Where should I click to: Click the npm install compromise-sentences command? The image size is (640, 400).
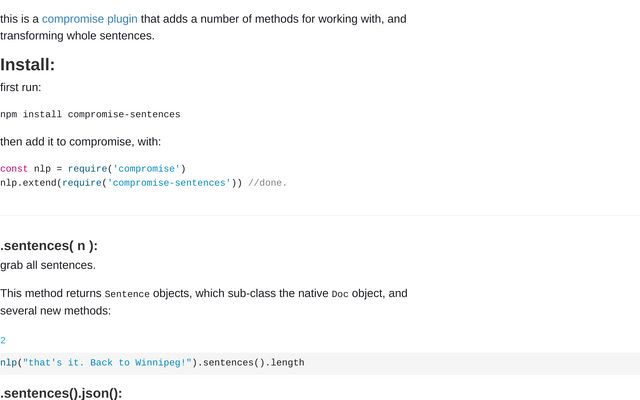pyautogui.click(x=90, y=114)
